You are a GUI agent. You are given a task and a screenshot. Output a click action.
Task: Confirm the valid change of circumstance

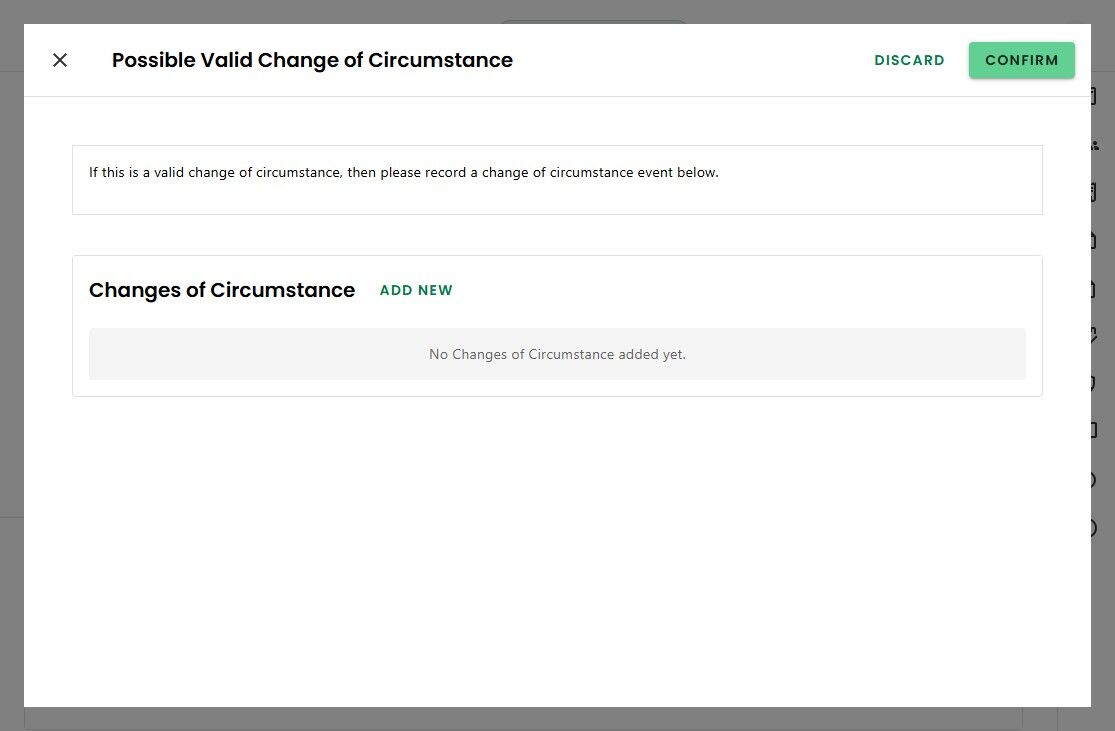[1021, 60]
